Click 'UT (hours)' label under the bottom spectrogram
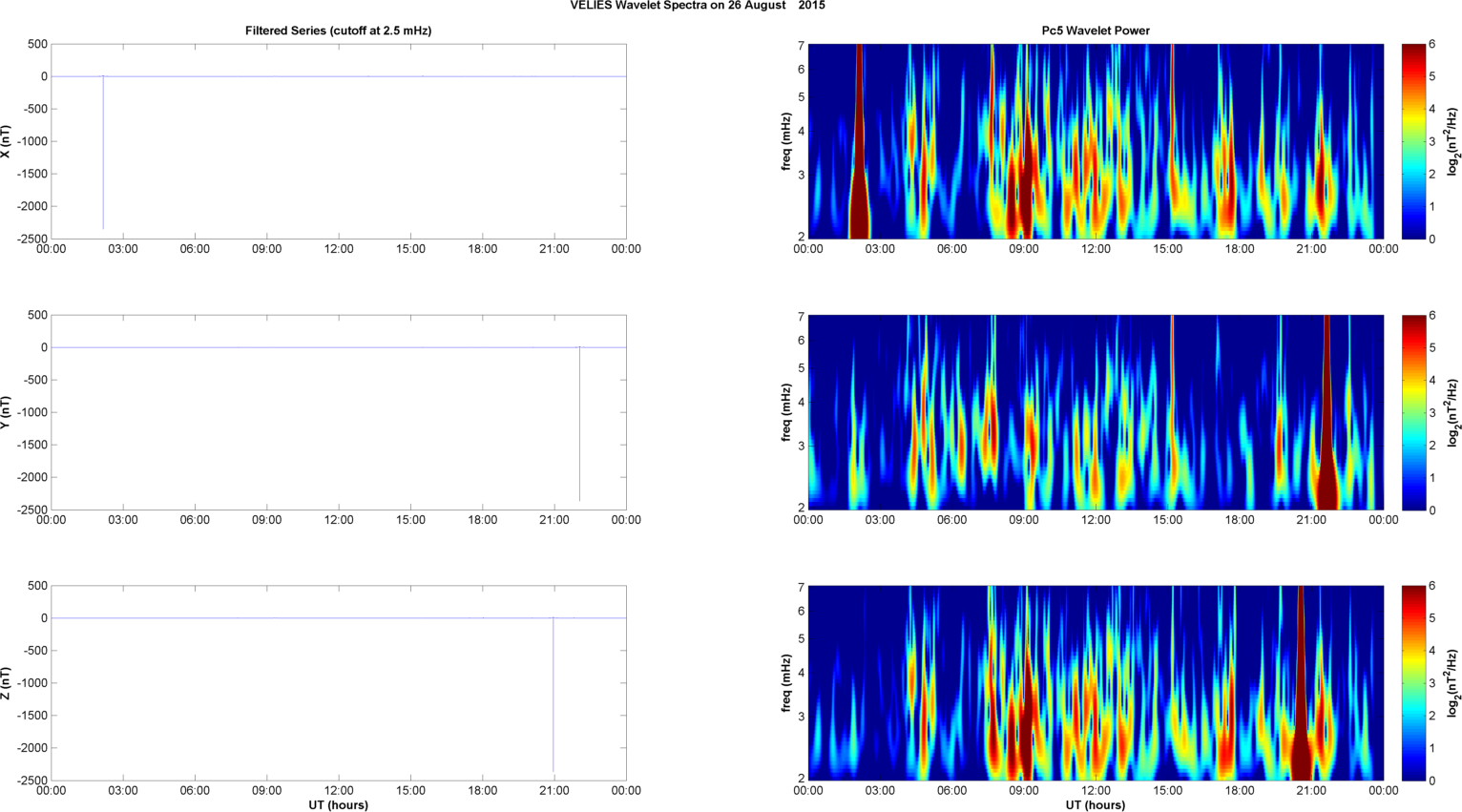 tap(1096, 805)
